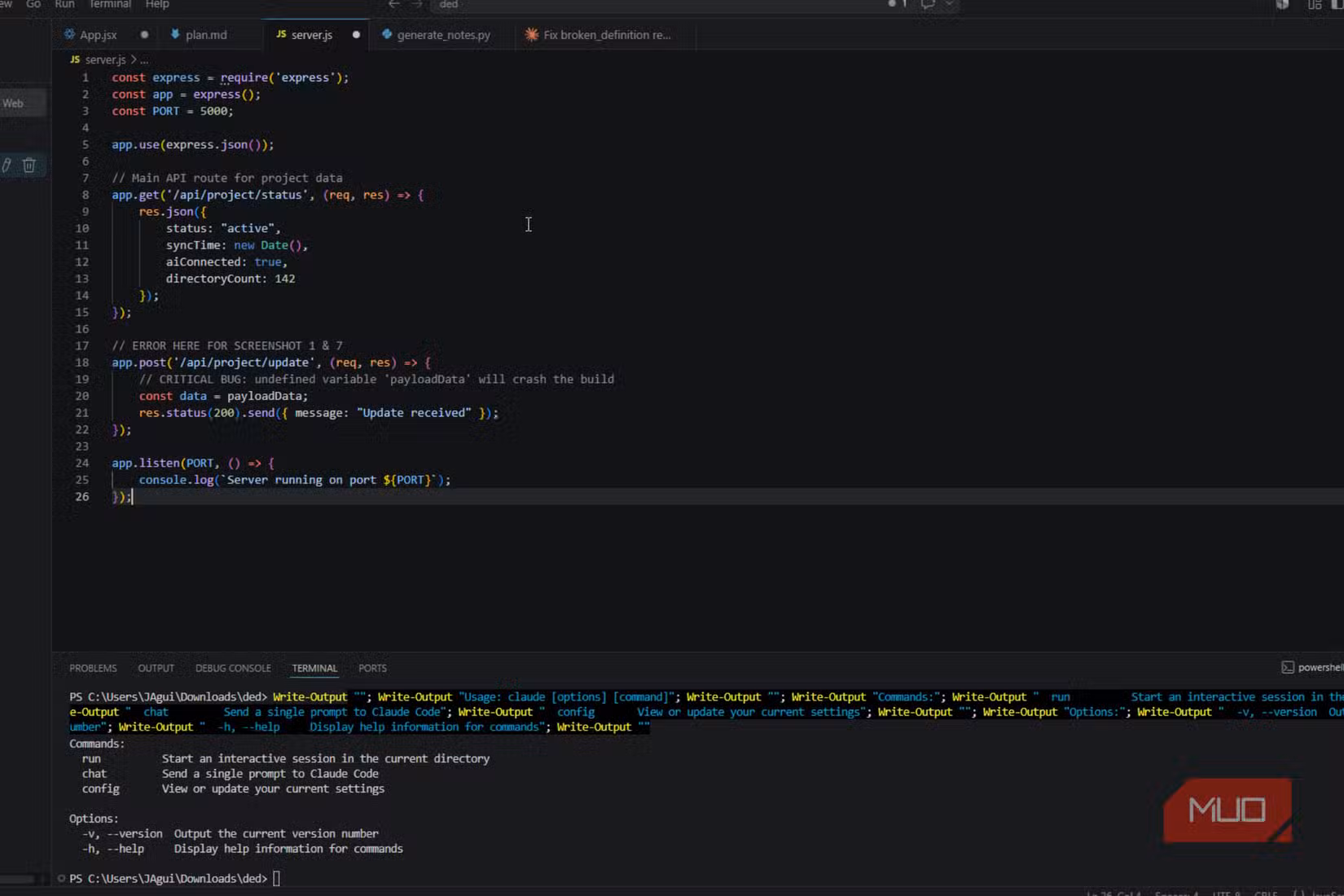The width and height of the screenshot is (1344, 896).
Task: Click the chat icon in title bar
Action: click(x=928, y=4)
